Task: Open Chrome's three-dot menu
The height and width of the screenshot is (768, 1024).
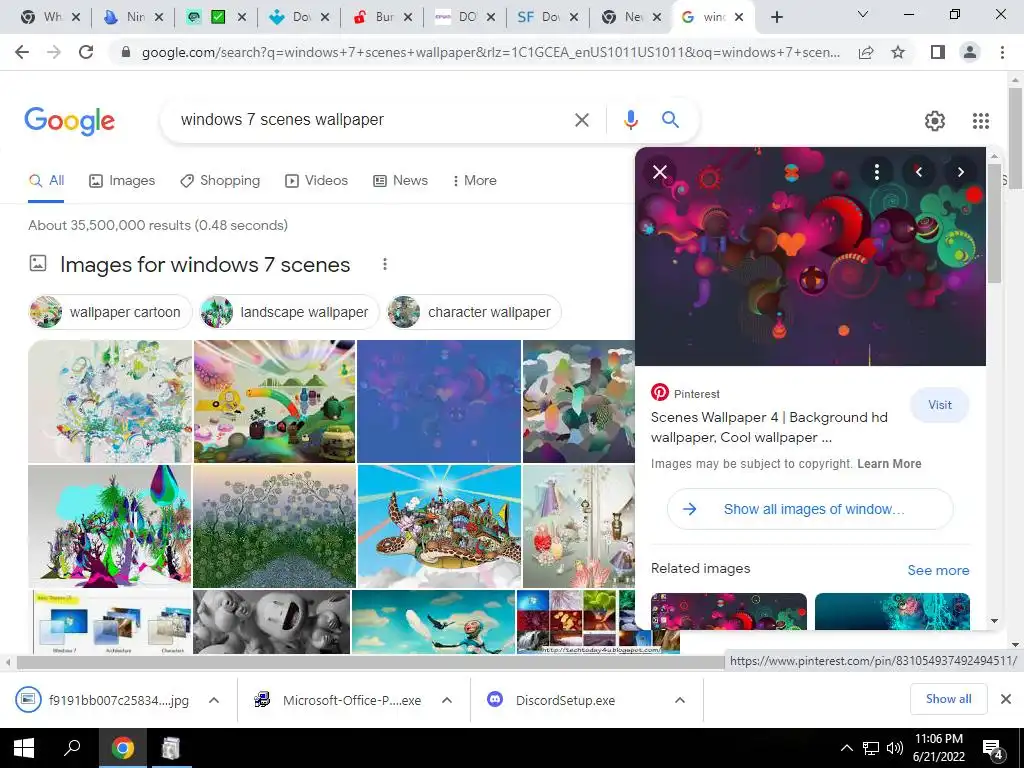Action: coord(1002,52)
